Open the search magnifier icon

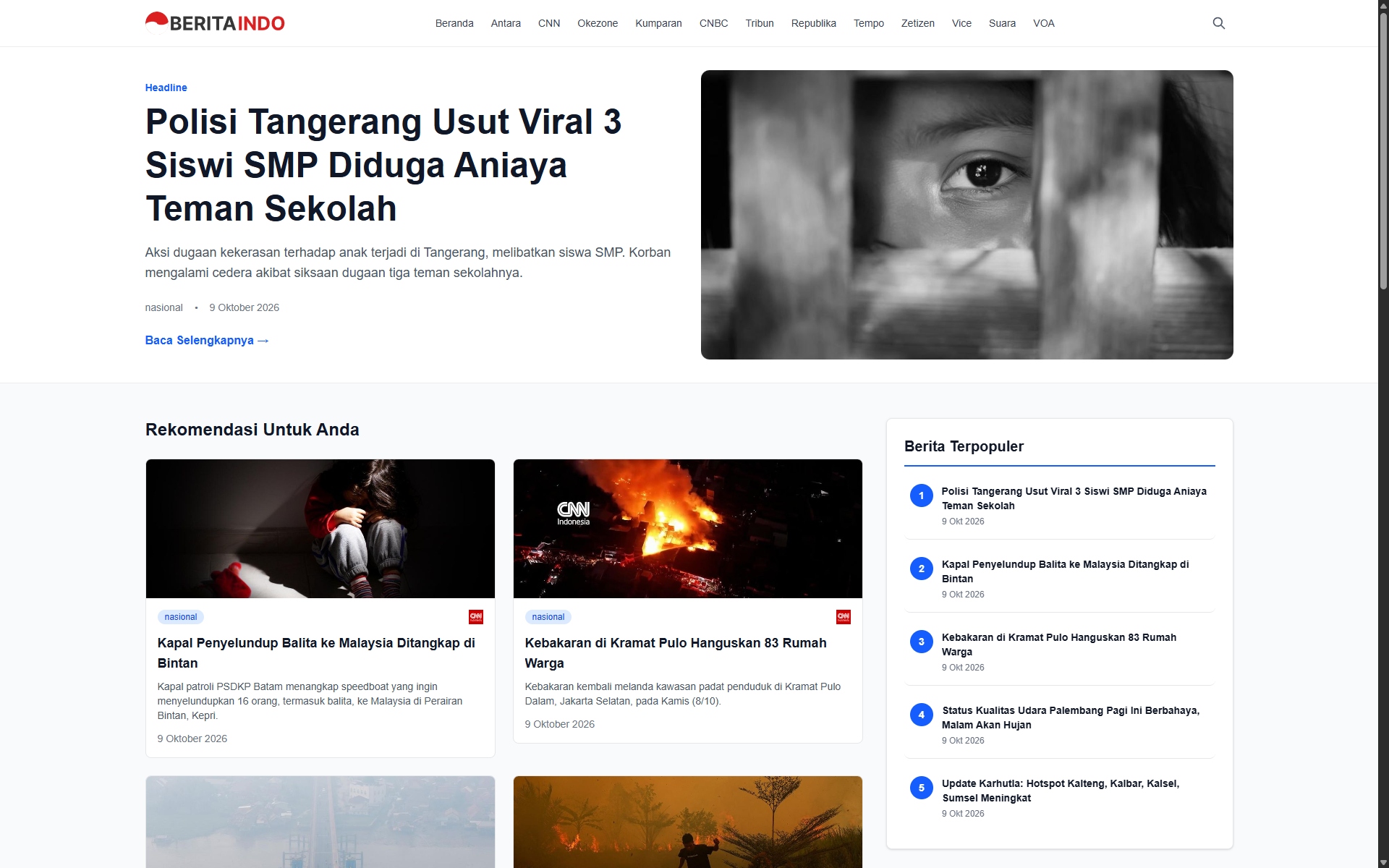pos(1218,23)
